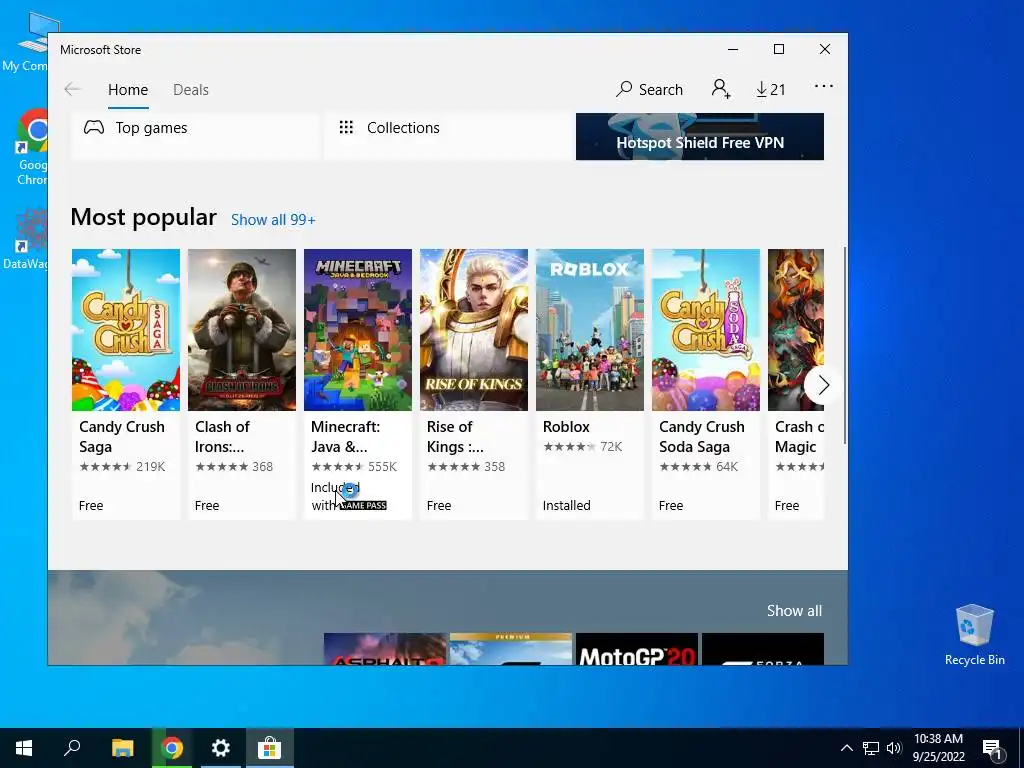Click the Most popular heading
The height and width of the screenshot is (768, 1024).
(x=143, y=217)
